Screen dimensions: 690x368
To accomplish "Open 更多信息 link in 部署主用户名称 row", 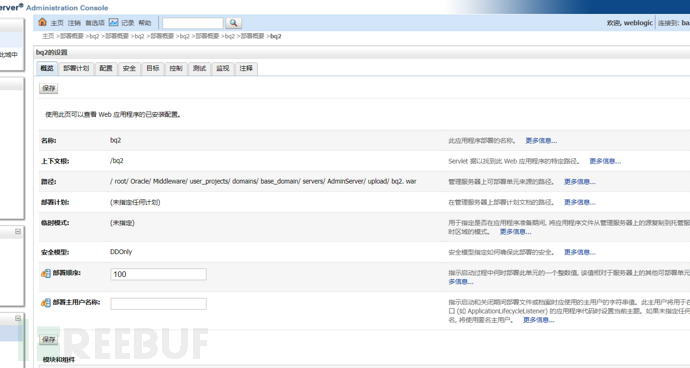I will click(539, 320).
